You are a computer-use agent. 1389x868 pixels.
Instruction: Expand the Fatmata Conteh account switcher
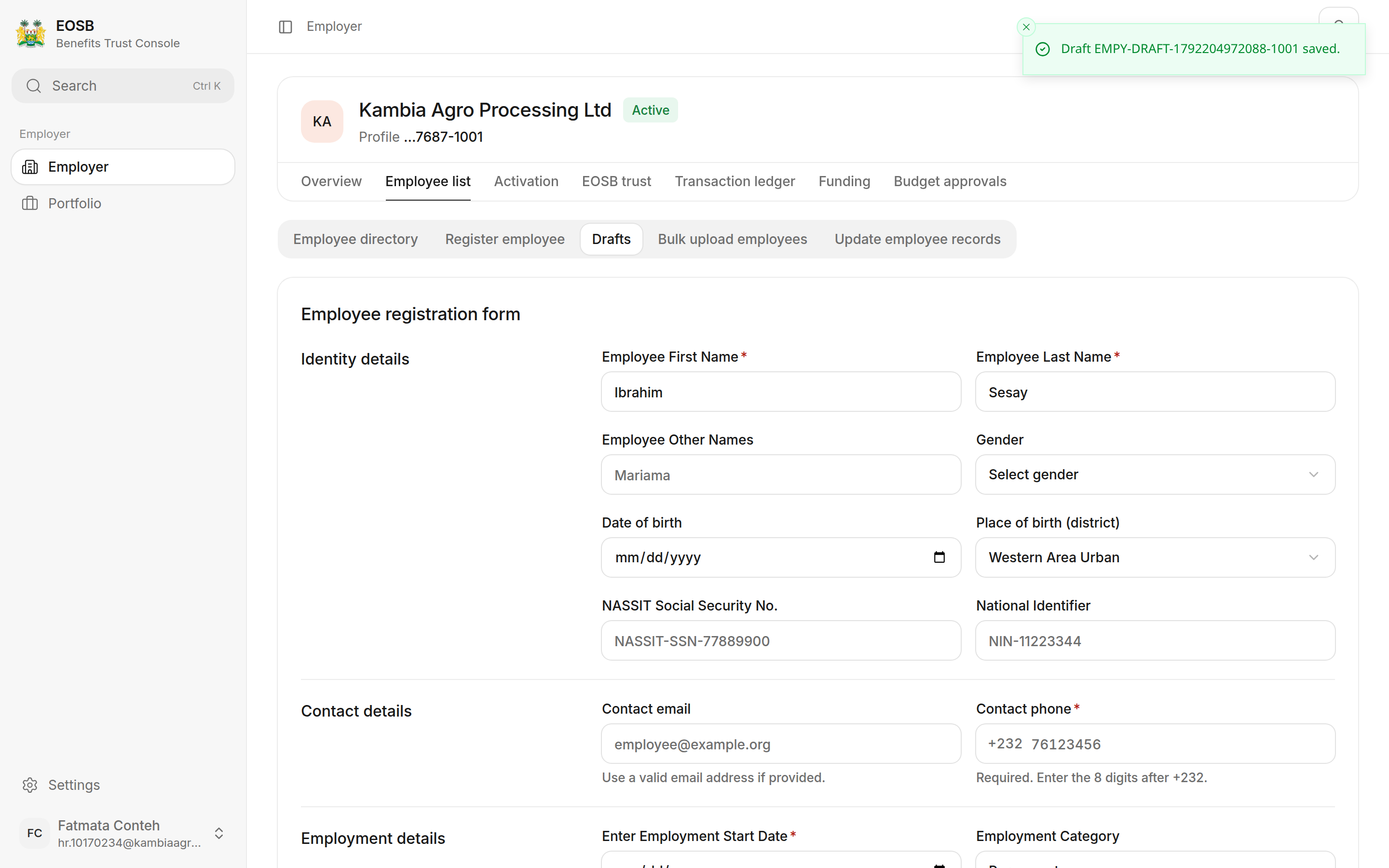pos(218,833)
